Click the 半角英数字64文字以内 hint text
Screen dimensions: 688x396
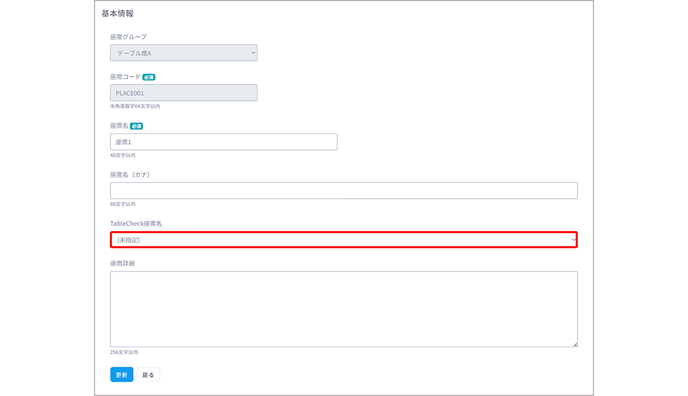click(135, 106)
